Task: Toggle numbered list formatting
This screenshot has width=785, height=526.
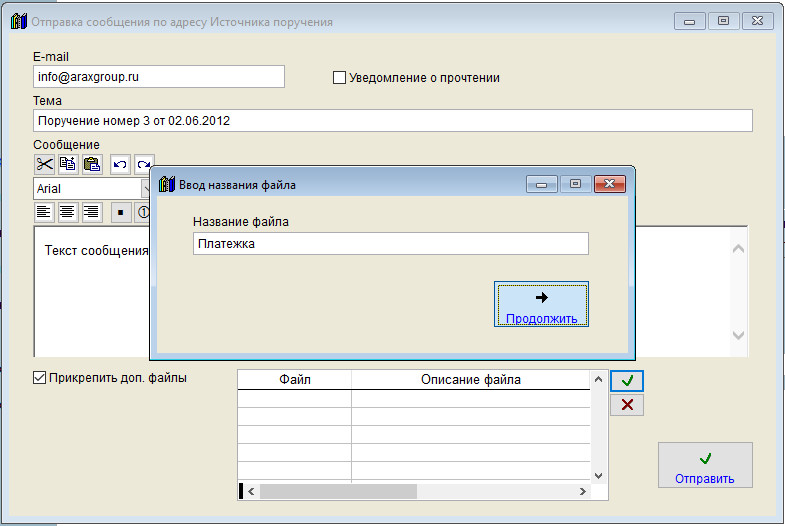Action: click(x=143, y=212)
